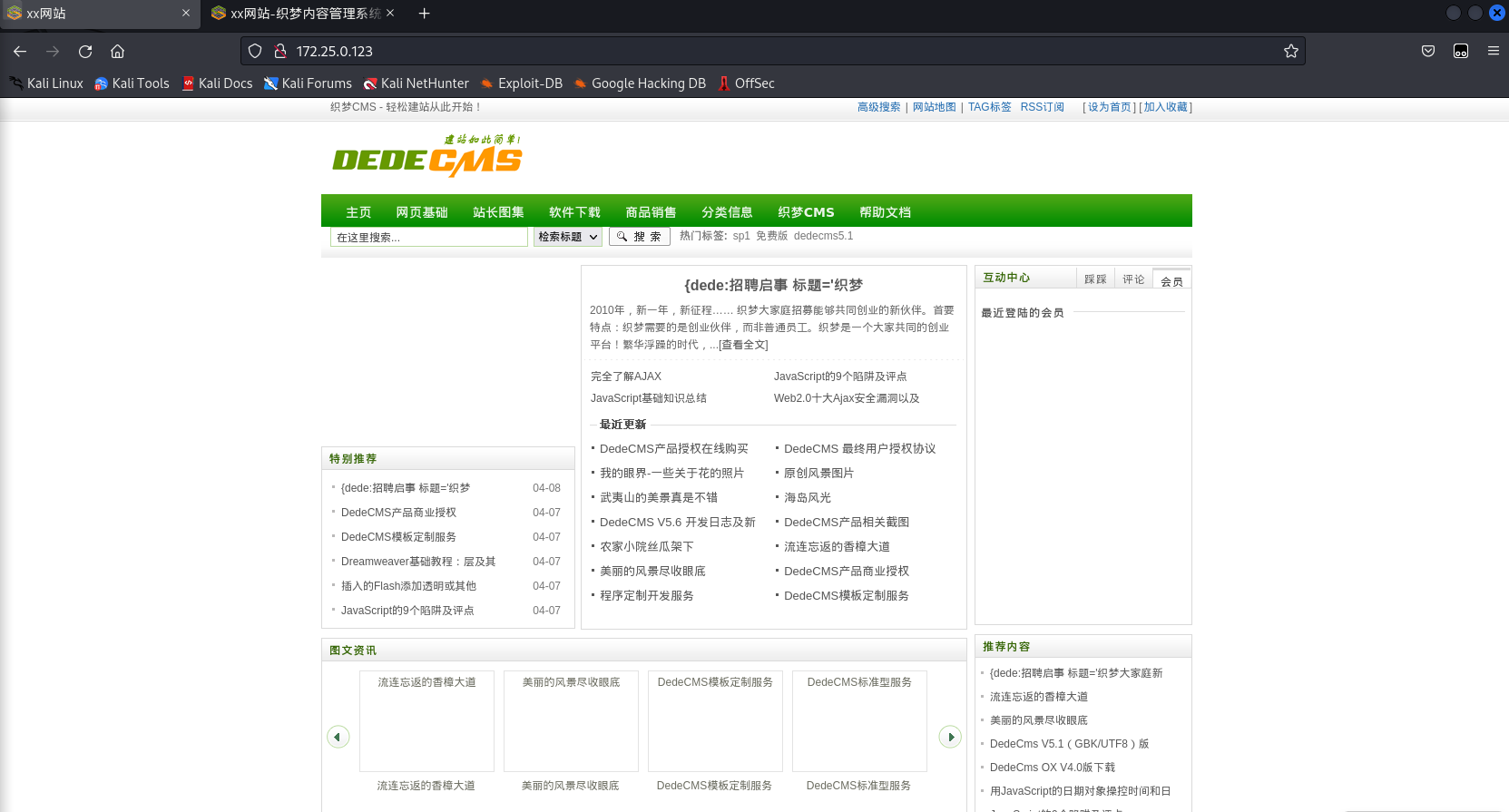Image resolution: width=1509 pixels, height=812 pixels.
Task: Open DedeCMS V5.6 开发日志及新 link
Action: click(678, 522)
